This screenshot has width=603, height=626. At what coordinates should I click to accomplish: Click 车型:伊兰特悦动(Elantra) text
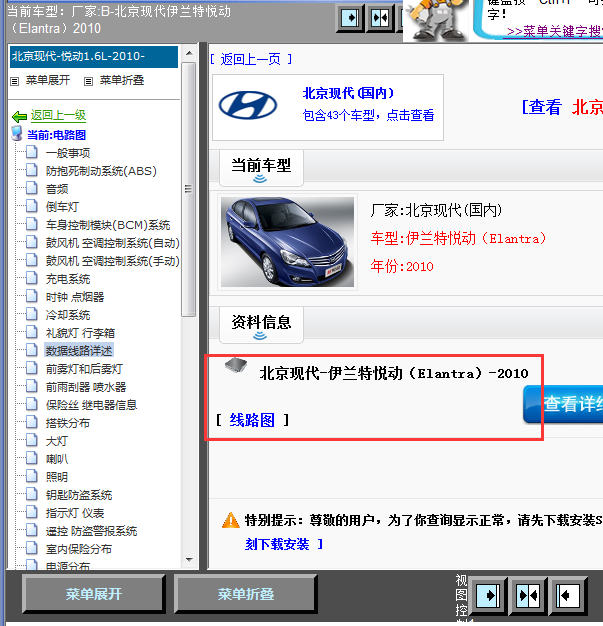pos(458,239)
